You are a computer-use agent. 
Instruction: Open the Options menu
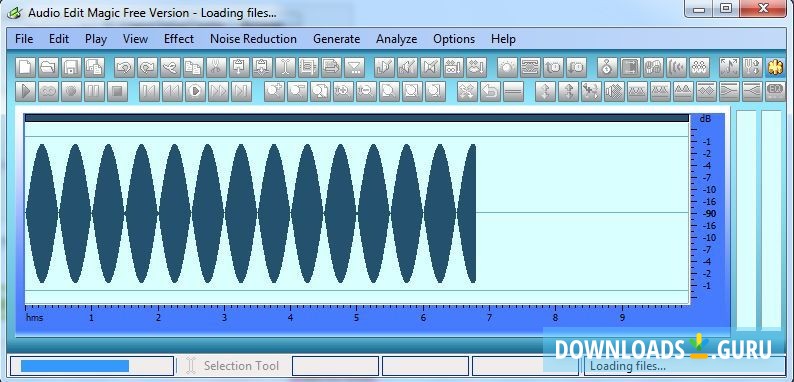(454, 39)
